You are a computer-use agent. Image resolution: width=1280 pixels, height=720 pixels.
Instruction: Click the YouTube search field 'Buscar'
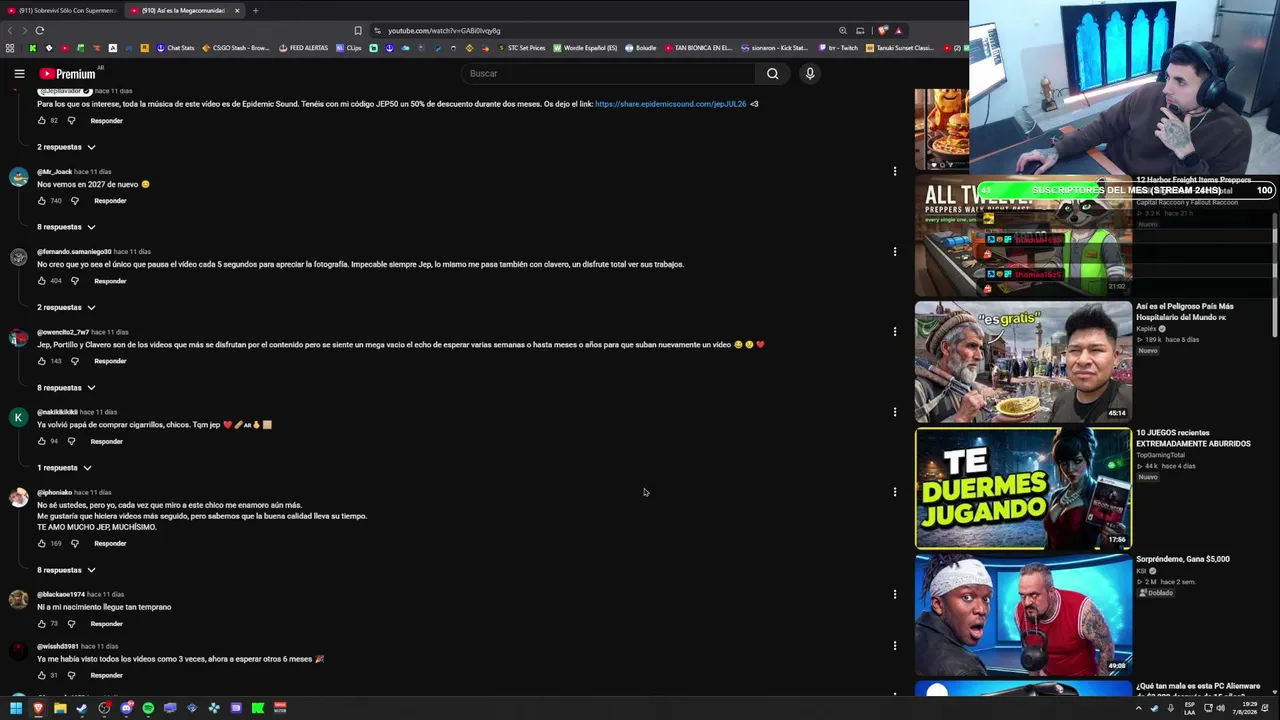coord(610,73)
